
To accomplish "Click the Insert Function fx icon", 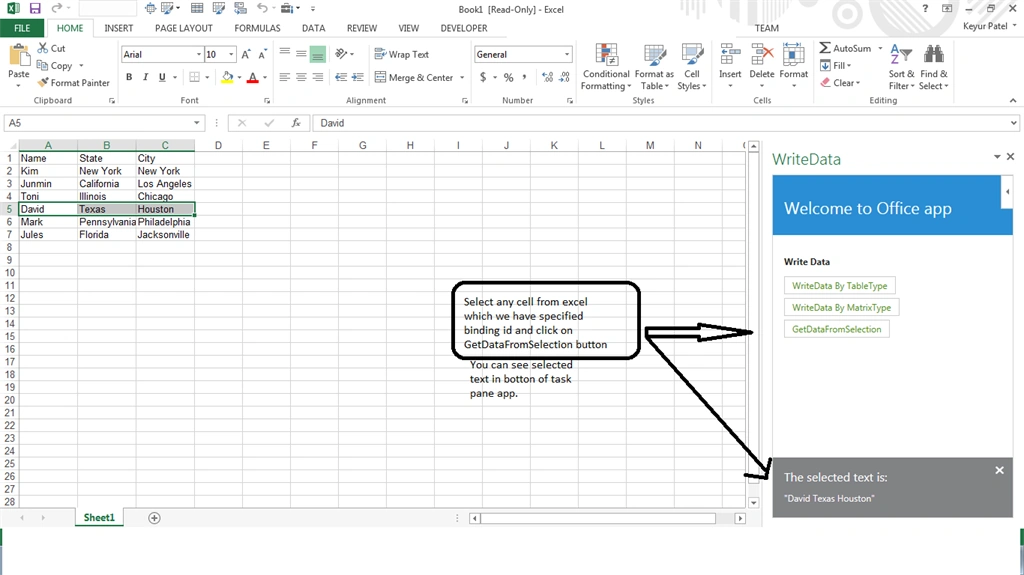I will click(x=296, y=123).
